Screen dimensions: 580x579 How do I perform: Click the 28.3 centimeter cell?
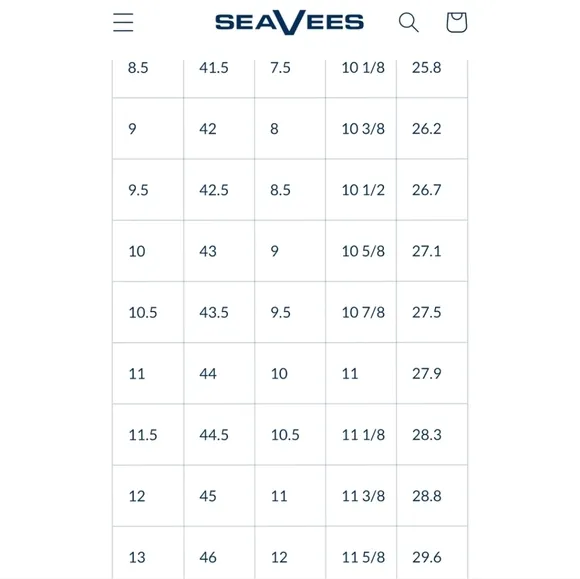(x=432, y=435)
